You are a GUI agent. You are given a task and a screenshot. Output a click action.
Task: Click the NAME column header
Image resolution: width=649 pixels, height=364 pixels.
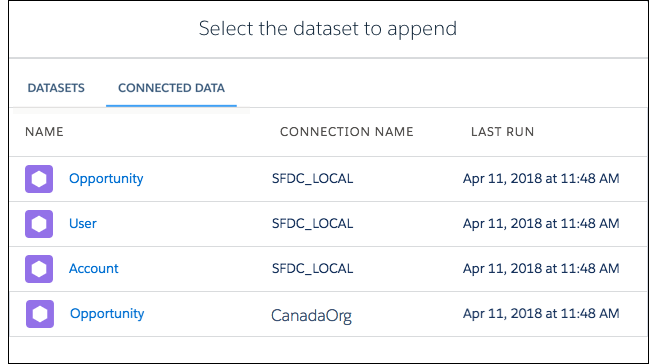[44, 132]
